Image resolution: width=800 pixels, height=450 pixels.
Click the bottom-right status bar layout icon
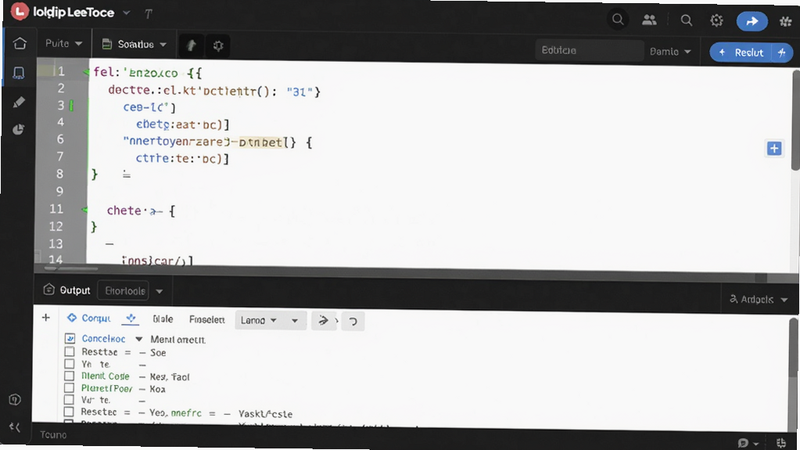click(x=781, y=443)
